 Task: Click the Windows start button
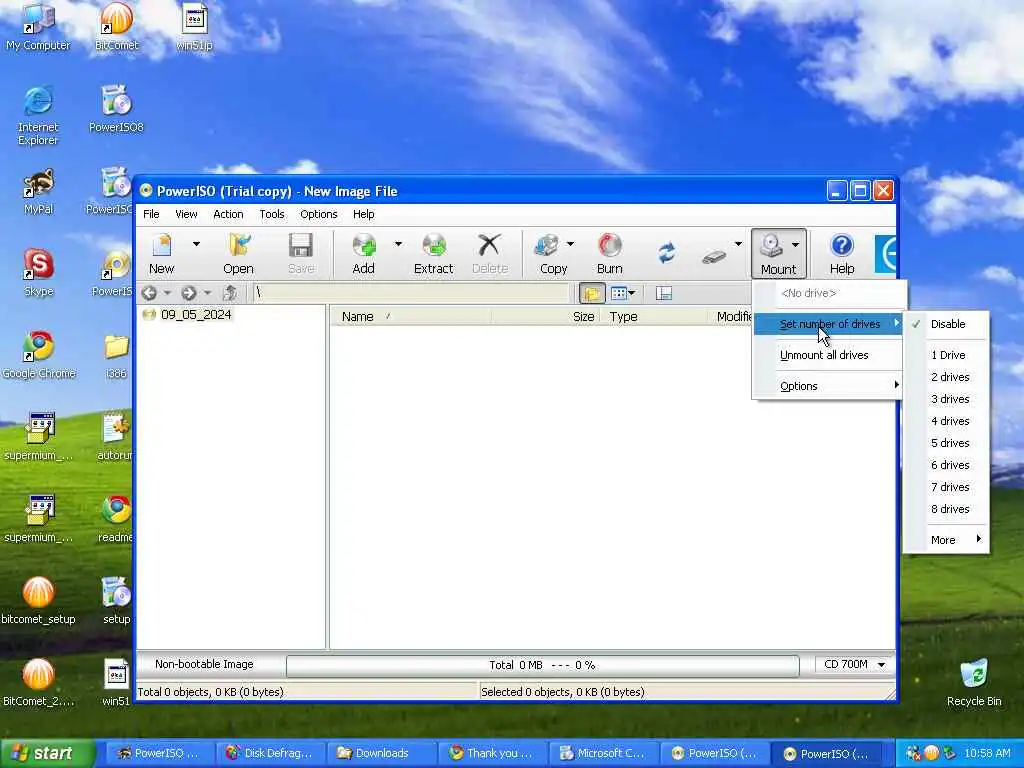[47, 753]
